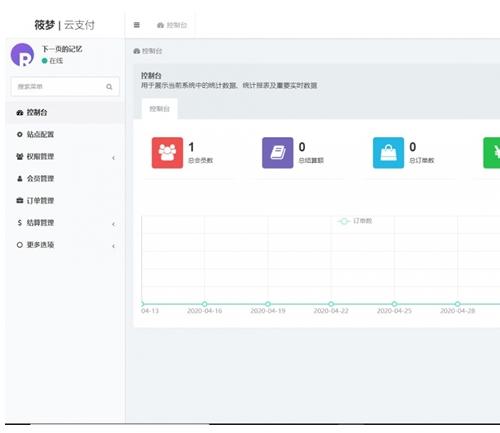Expand the 权限管理 chevron
This screenshot has width=500, height=433.
[114, 158]
